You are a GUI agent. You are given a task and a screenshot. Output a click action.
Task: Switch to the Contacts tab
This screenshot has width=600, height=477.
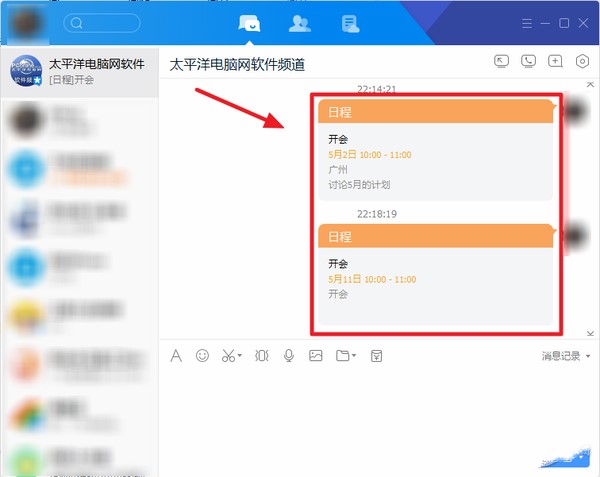(x=298, y=23)
